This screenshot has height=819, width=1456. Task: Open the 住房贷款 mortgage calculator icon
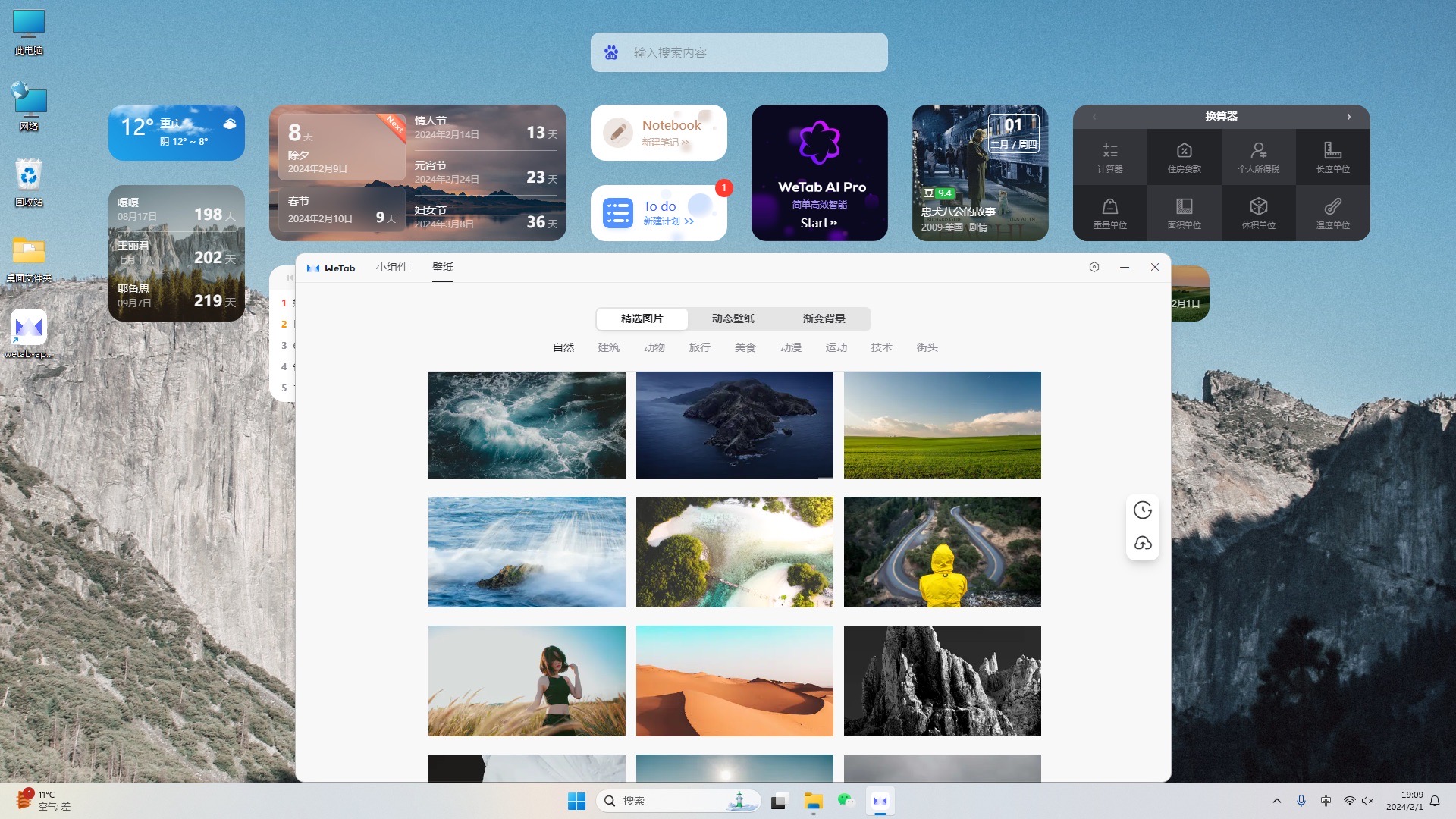click(x=1184, y=157)
